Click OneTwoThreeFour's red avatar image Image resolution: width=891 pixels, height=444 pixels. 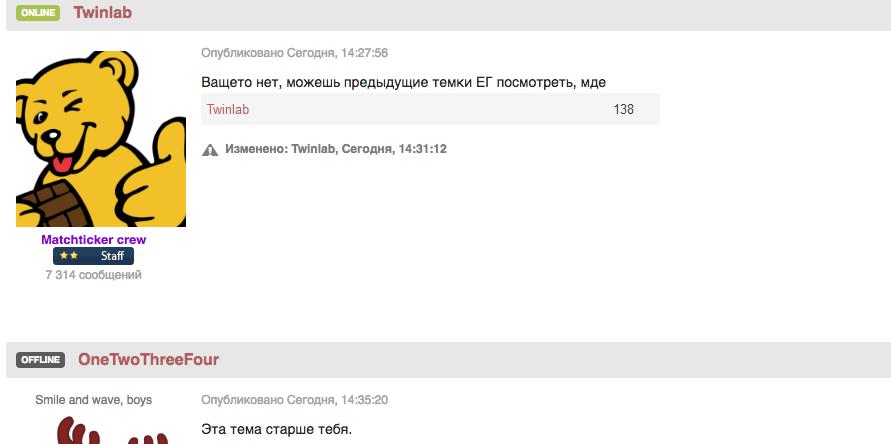100,432
